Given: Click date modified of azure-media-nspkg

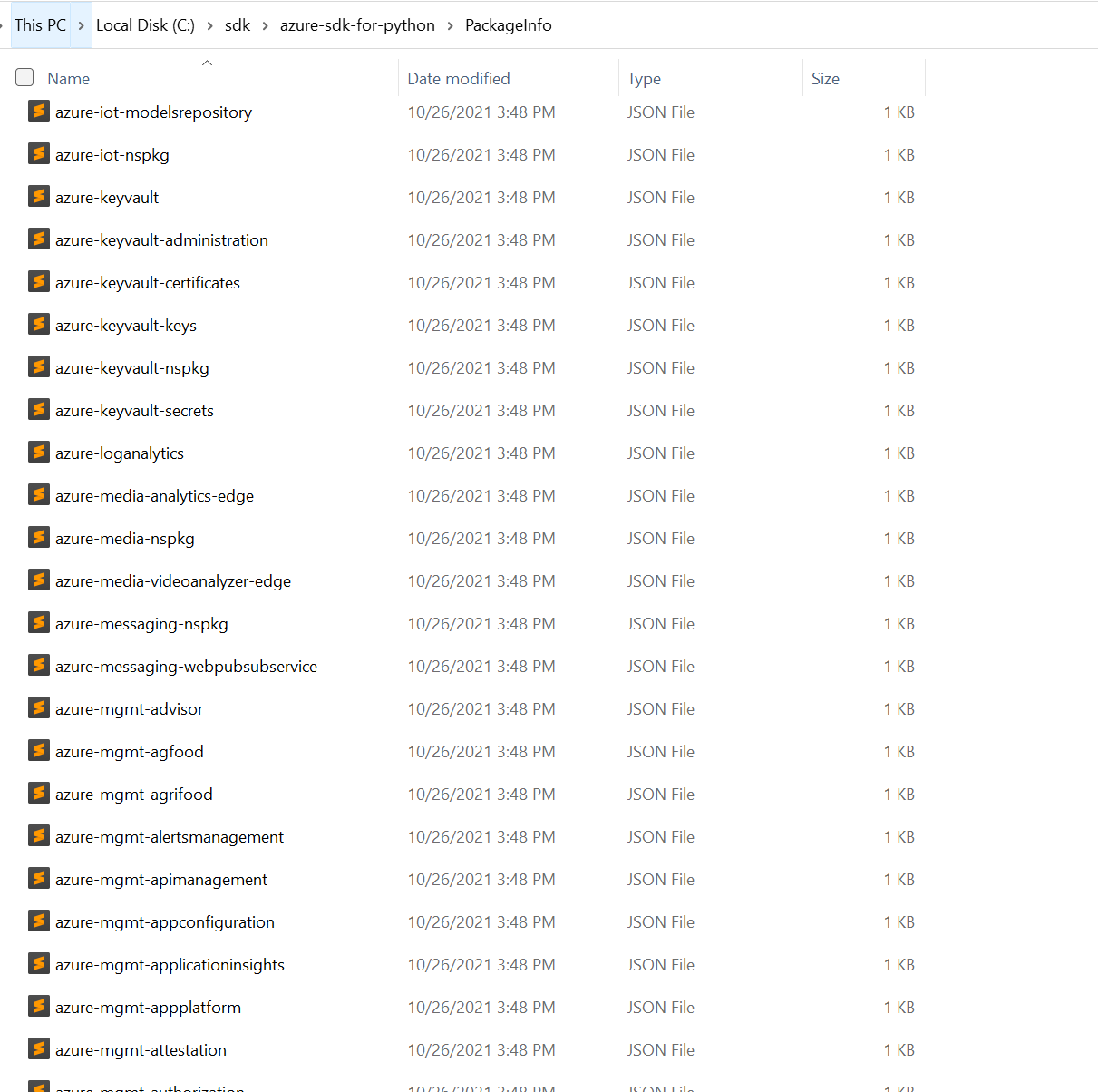Looking at the screenshot, I should point(481,539).
